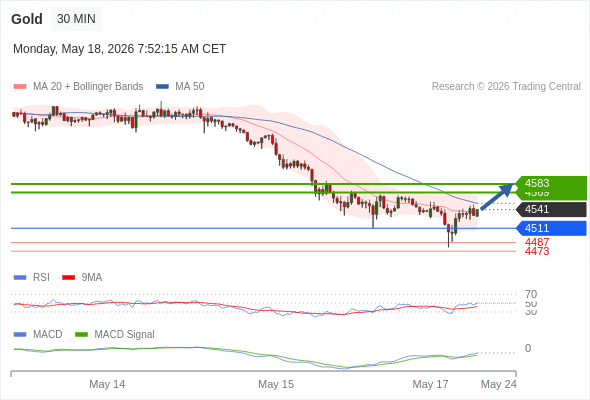Click the date and time stamp text
This screenshot has height=400, width=590.
[120, 49]
